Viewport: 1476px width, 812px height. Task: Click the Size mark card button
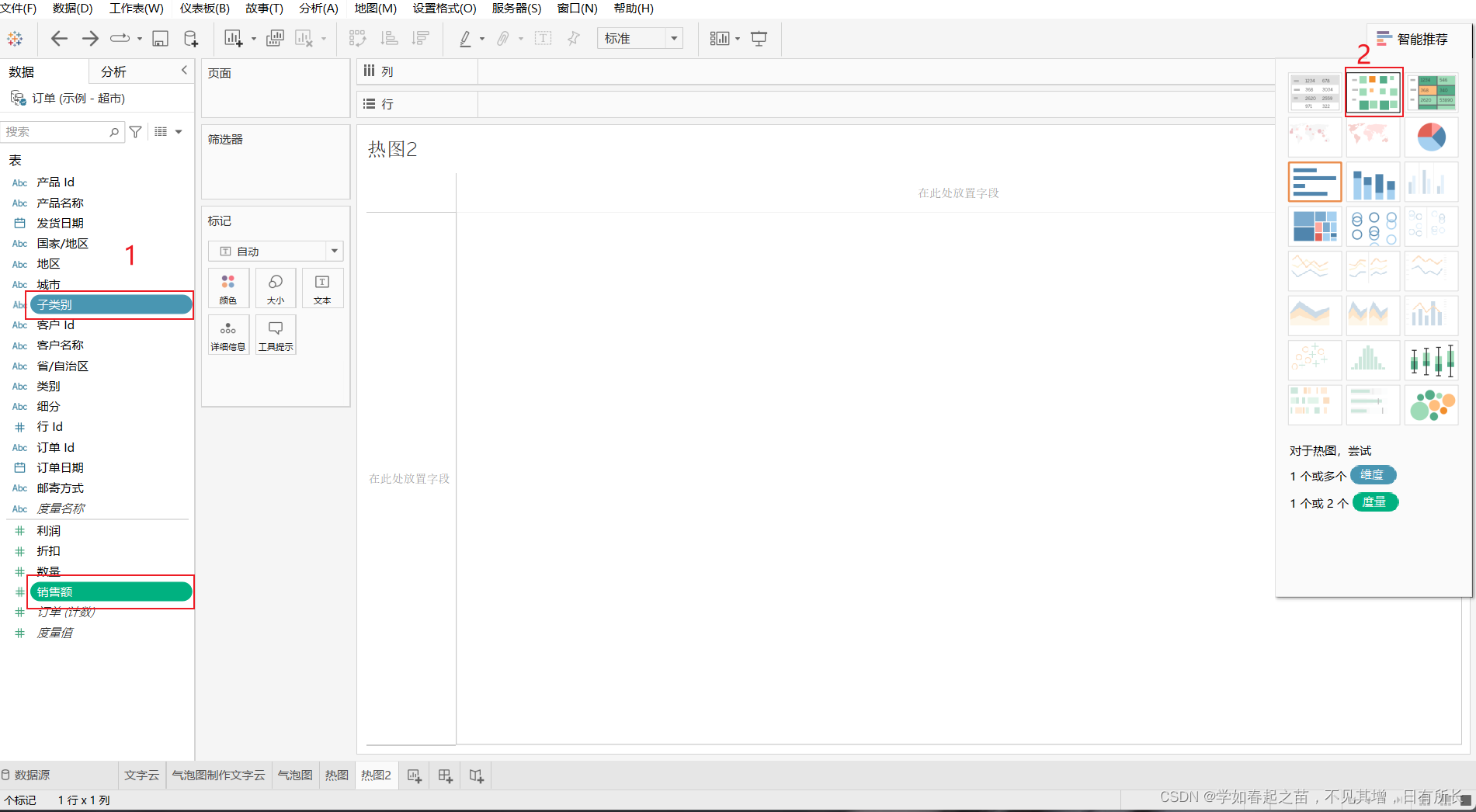click(276, 288)
